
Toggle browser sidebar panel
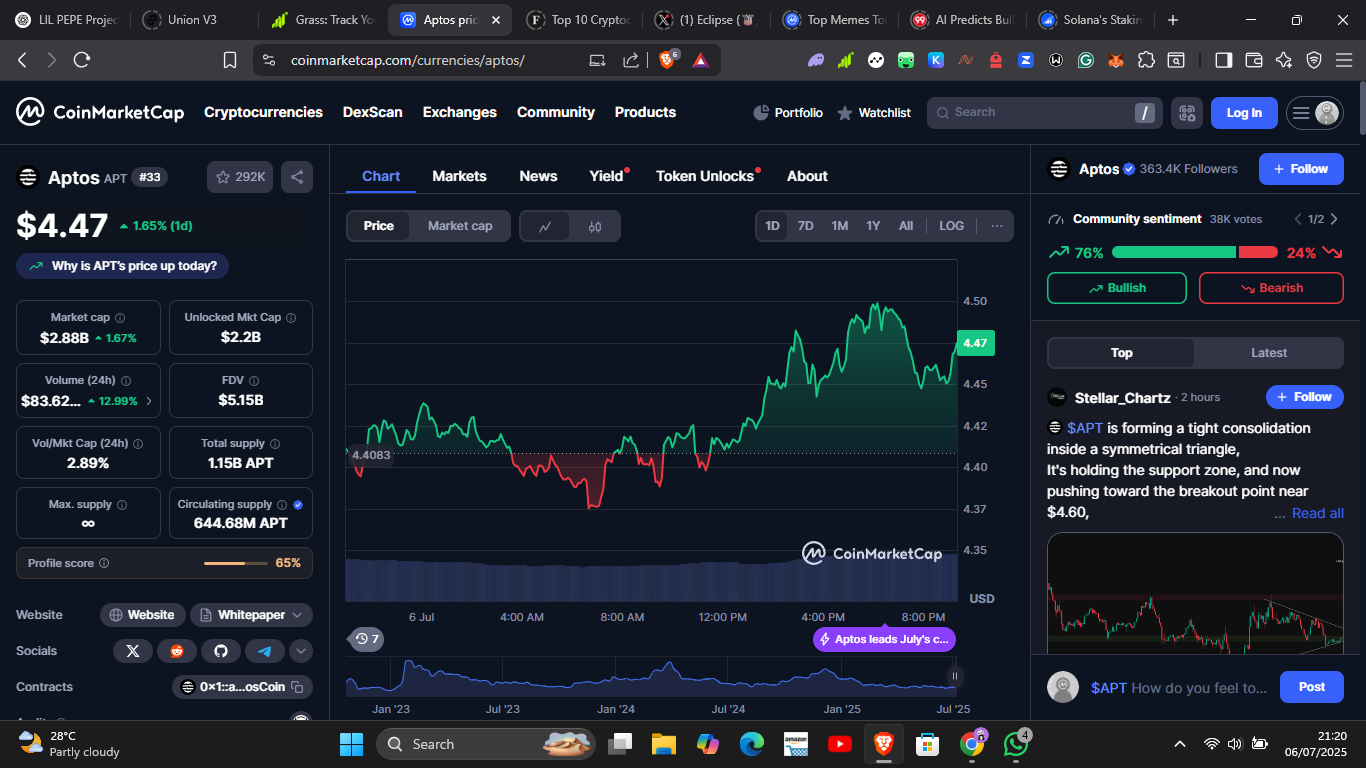[x=1223, y=60]
